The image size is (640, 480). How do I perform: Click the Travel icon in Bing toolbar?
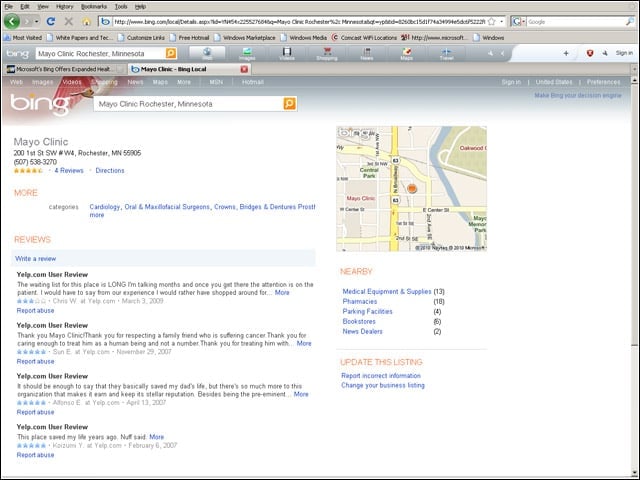[447, 53]
